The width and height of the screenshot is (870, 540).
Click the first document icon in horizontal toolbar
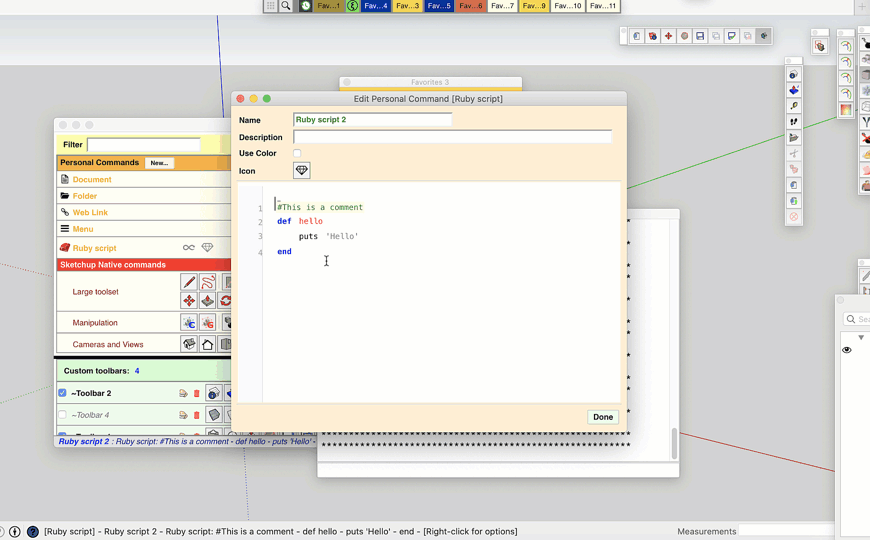click(636, 36)
